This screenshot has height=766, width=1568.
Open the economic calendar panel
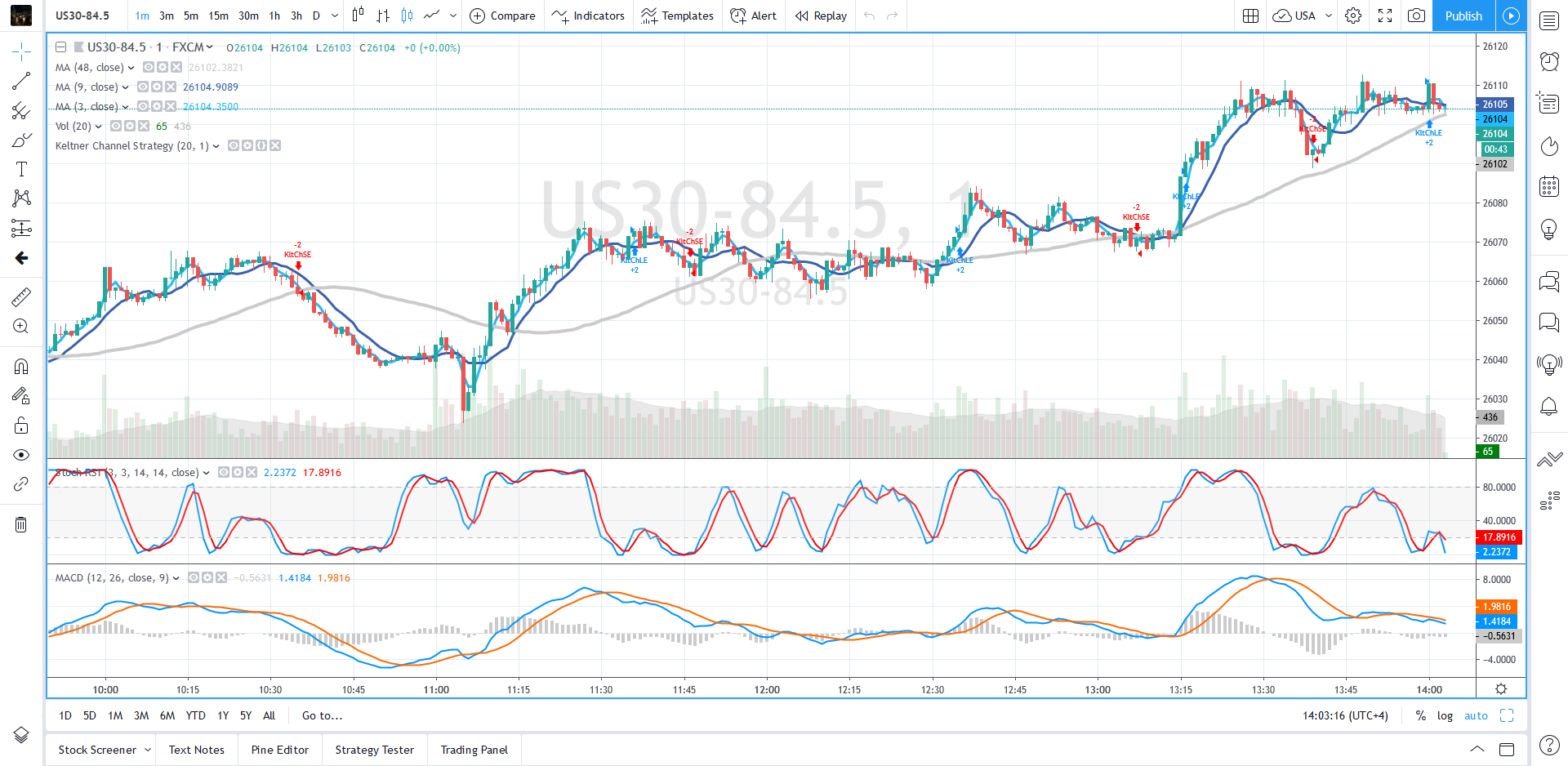pyautogui.click(x=1549, y=186)
